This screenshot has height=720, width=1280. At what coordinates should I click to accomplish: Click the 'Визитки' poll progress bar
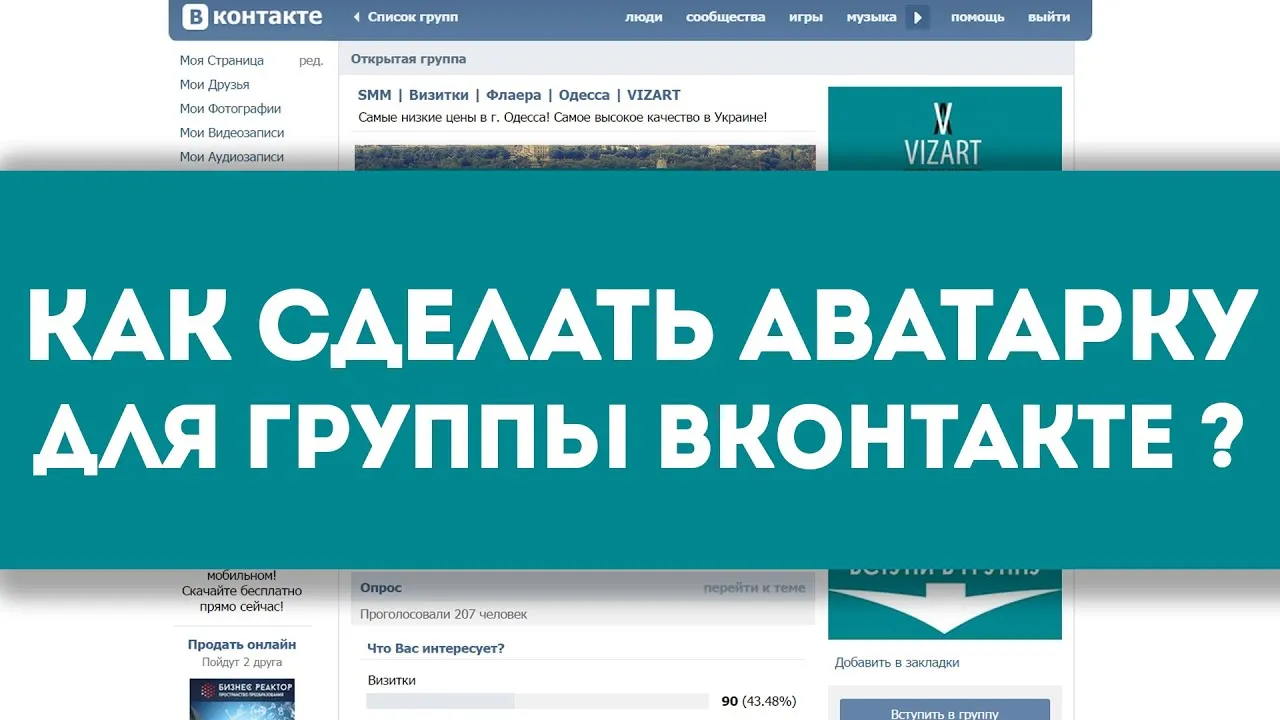click(538, 701)
